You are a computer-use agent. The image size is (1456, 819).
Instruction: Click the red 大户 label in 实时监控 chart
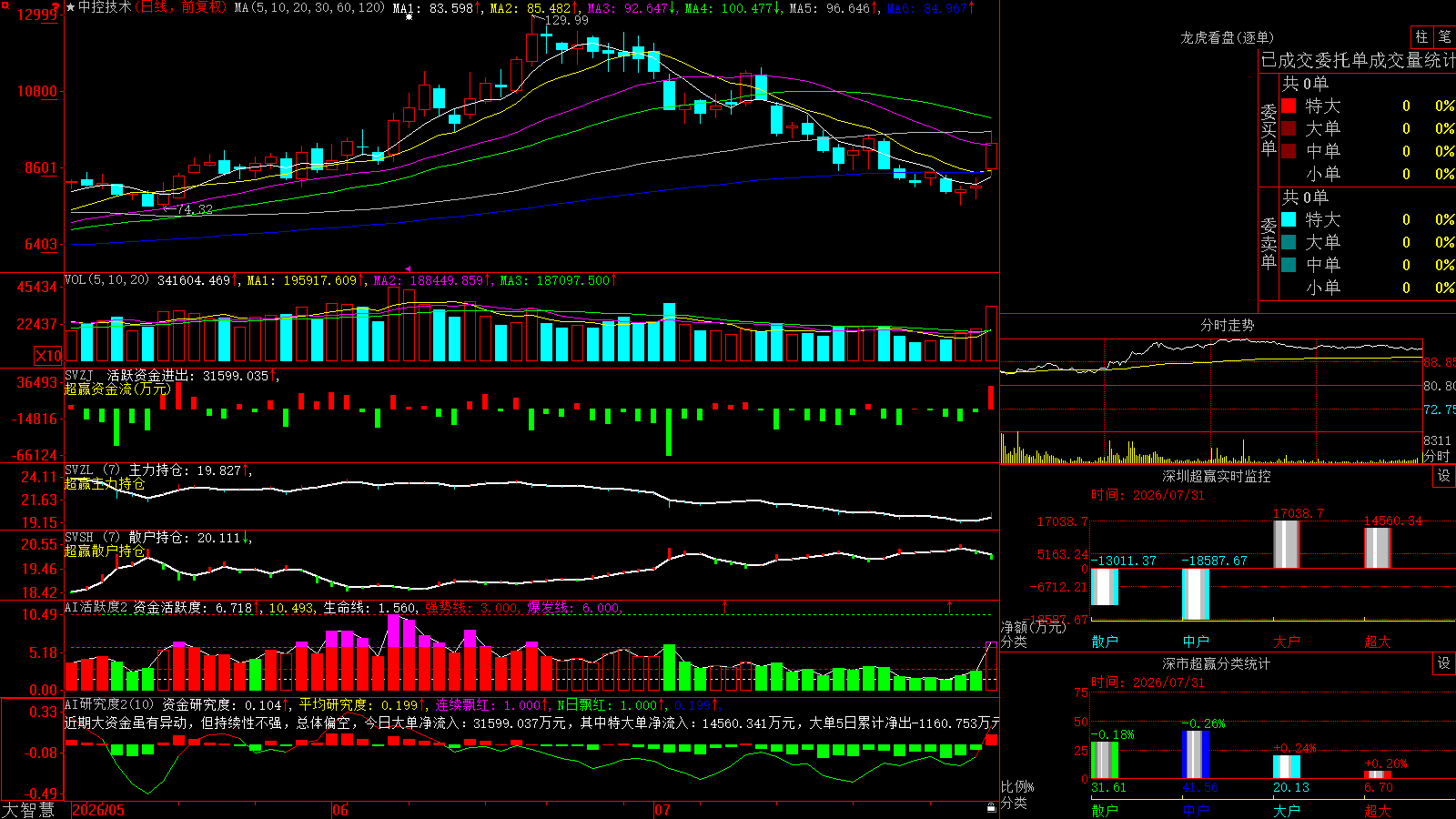tap(1287, 642)
